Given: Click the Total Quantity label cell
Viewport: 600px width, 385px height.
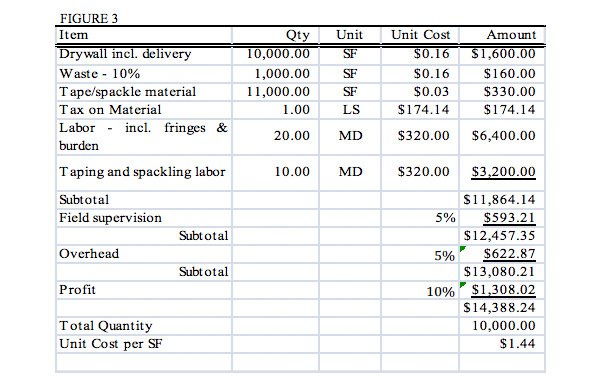Looking at the screenshot, I should click(144, 326).
